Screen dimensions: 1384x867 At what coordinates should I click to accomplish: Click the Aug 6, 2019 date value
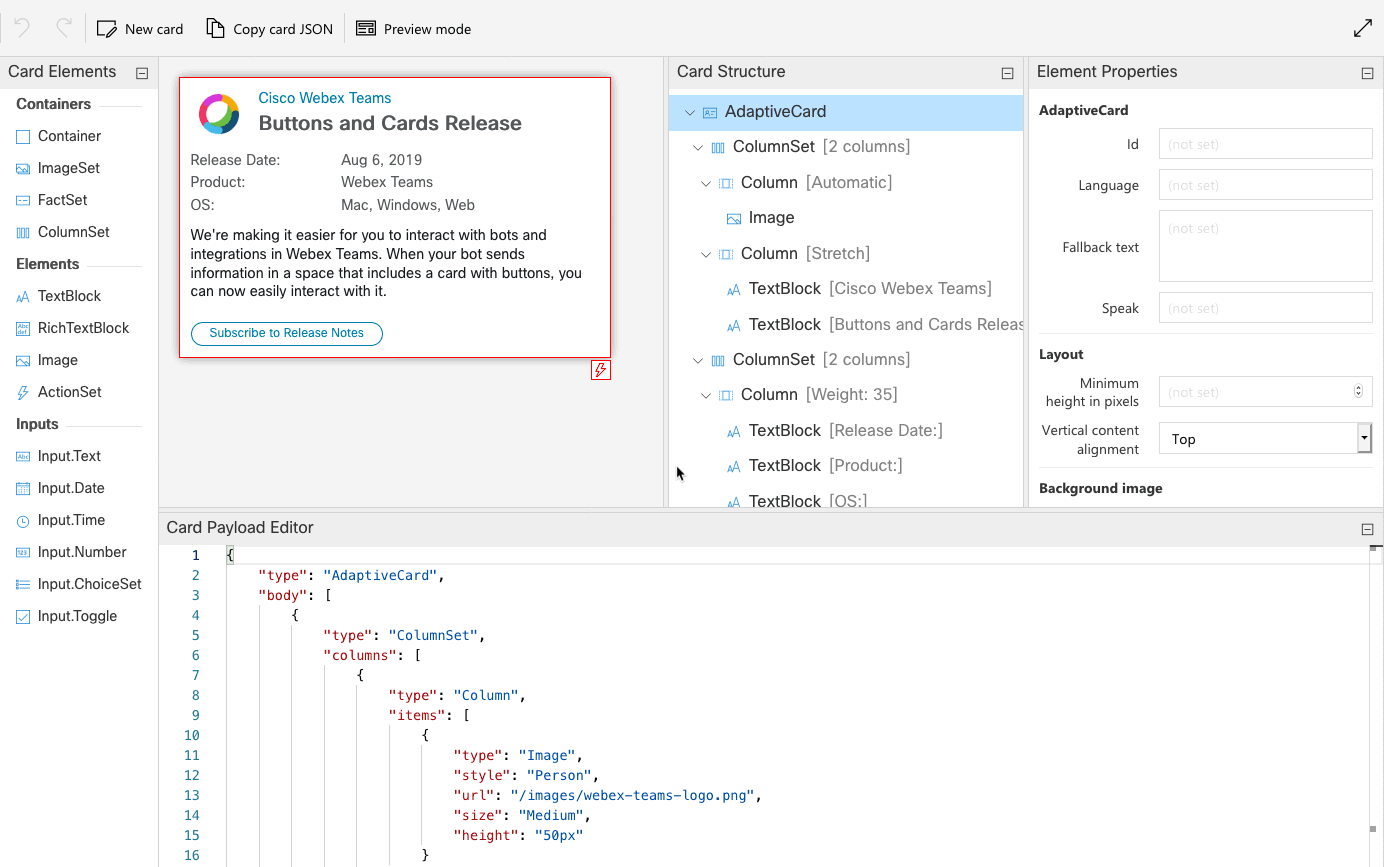pyautogui.click(x=382, y=160)
